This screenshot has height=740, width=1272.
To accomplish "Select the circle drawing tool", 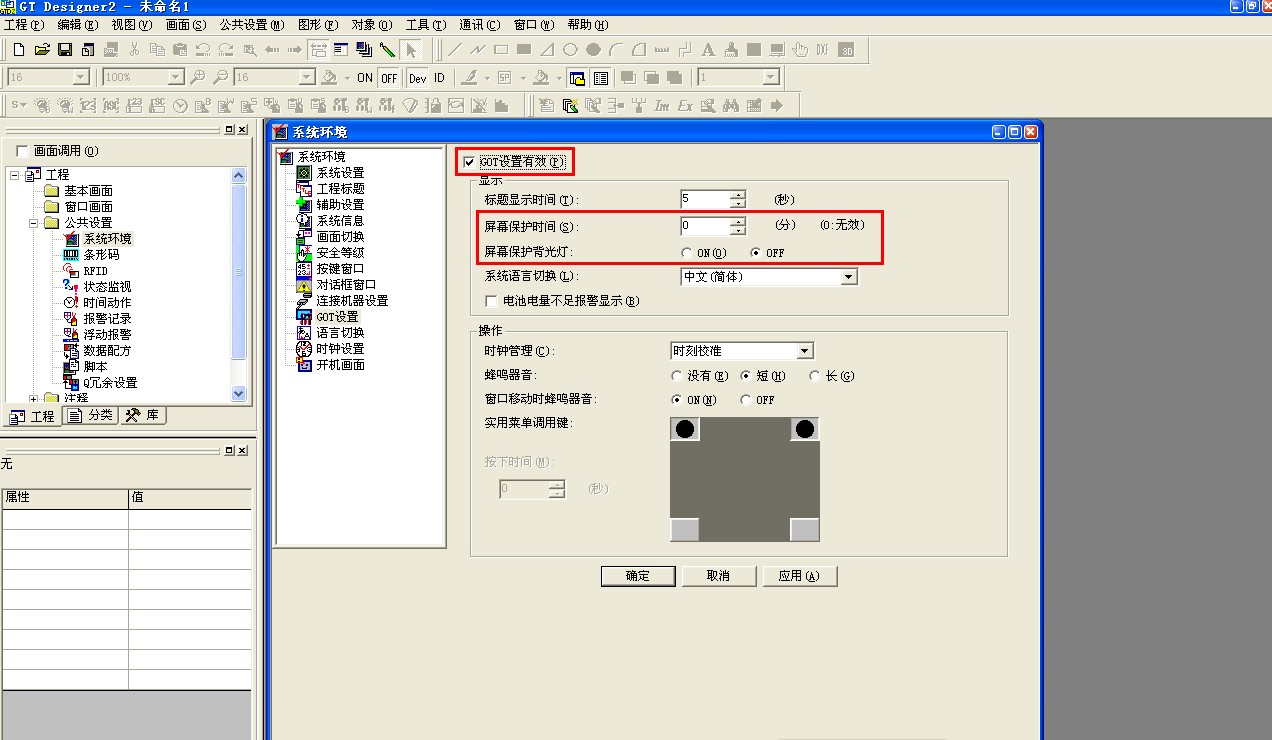I will tap(570, 49).
